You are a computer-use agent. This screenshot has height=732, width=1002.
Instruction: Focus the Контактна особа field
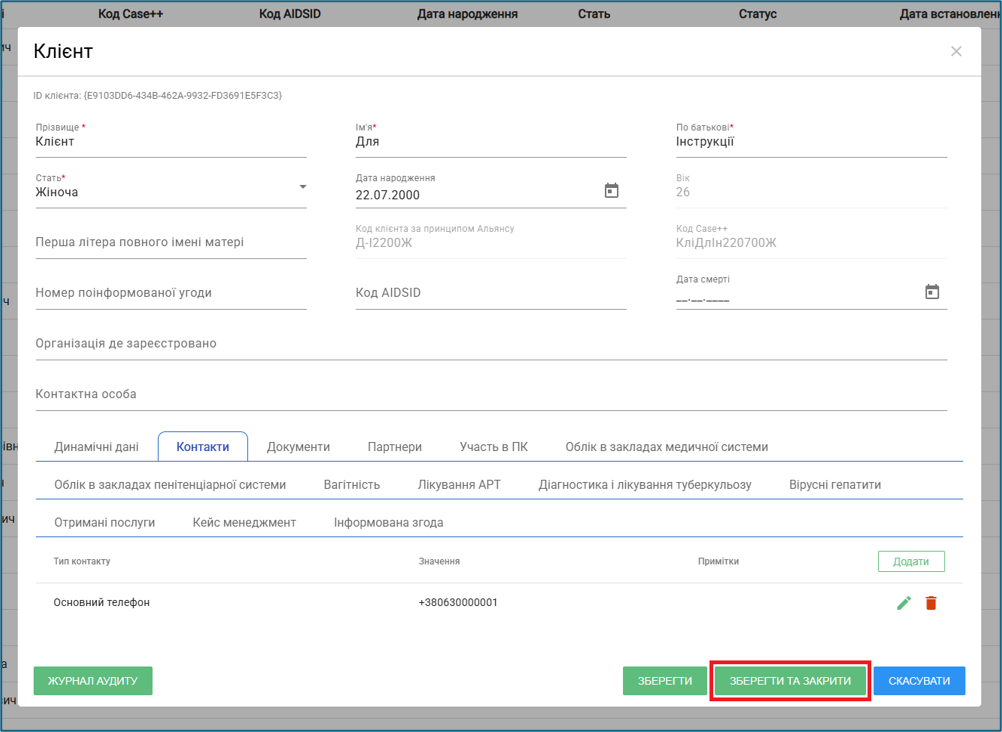pos(491,394)
